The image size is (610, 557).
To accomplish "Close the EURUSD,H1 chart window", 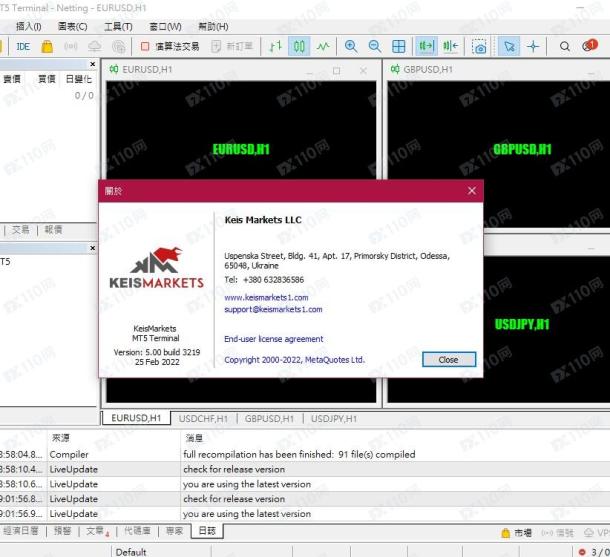I will tap(363, 70).
